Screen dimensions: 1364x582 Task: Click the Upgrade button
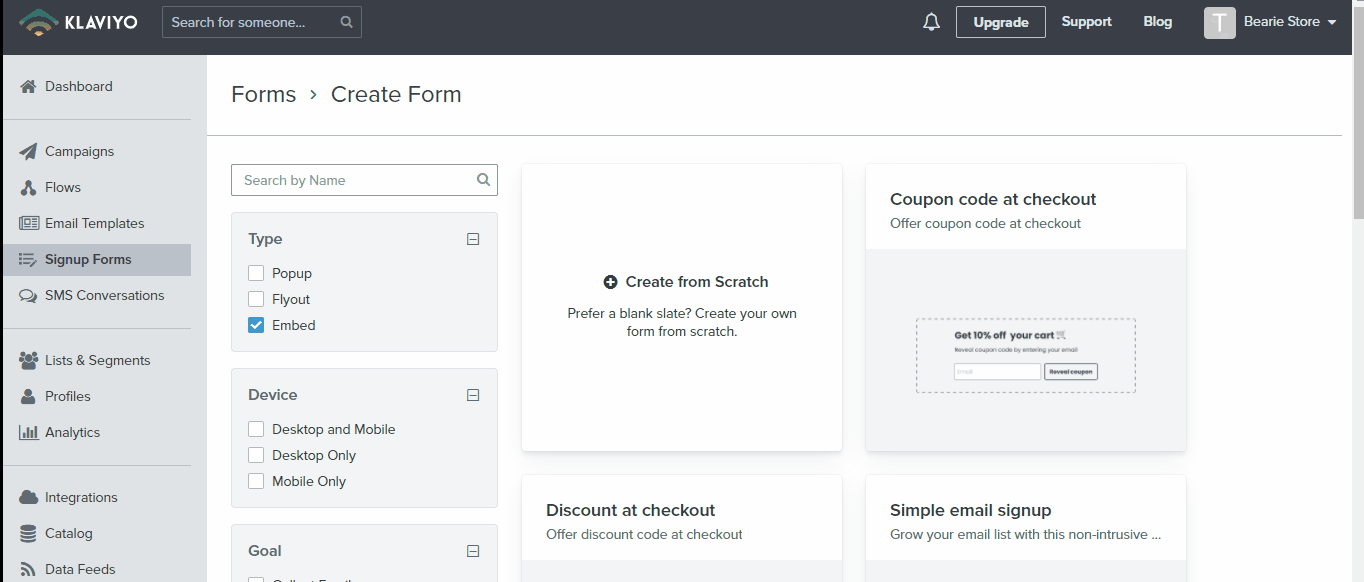(1001, 22)
